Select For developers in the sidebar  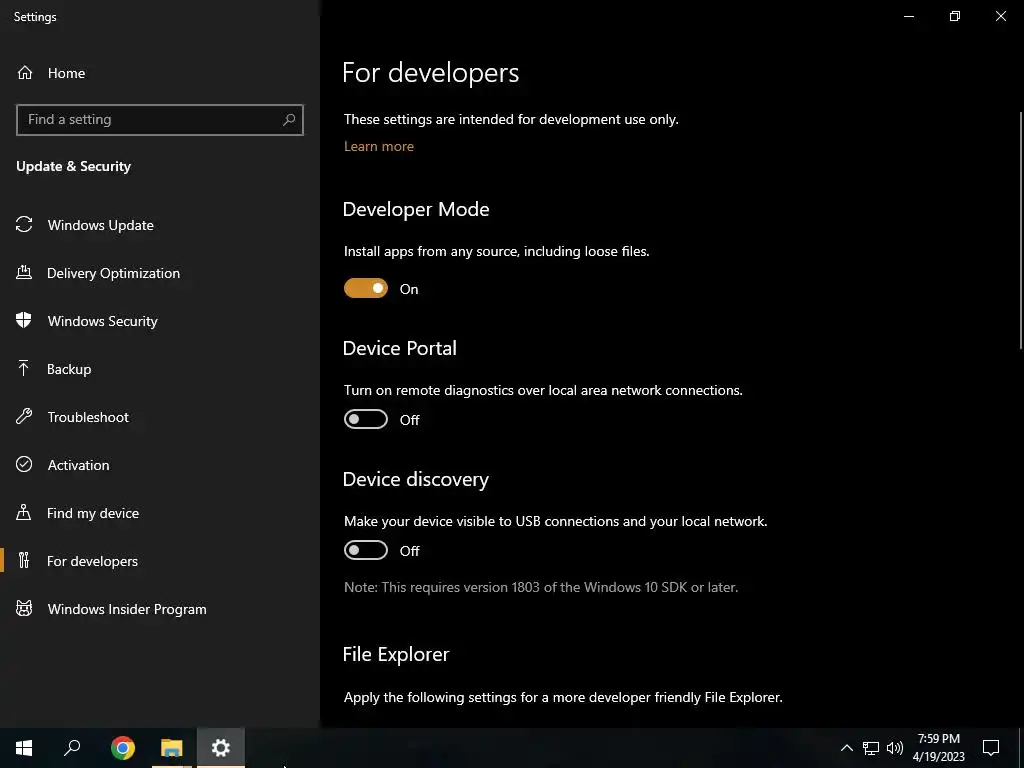[x=160, y=561]
